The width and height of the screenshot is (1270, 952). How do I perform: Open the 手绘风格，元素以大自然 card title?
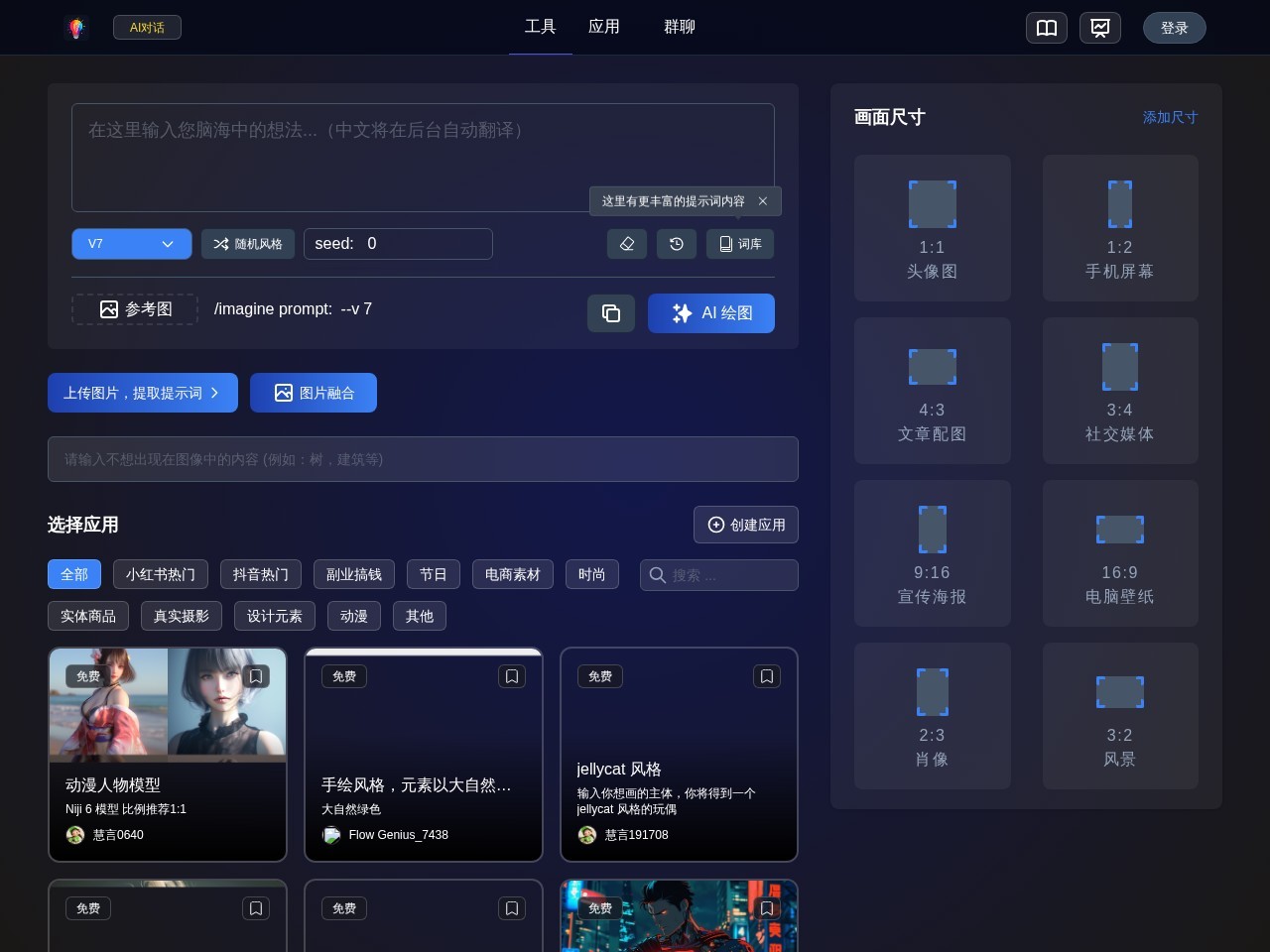point(417,784)
